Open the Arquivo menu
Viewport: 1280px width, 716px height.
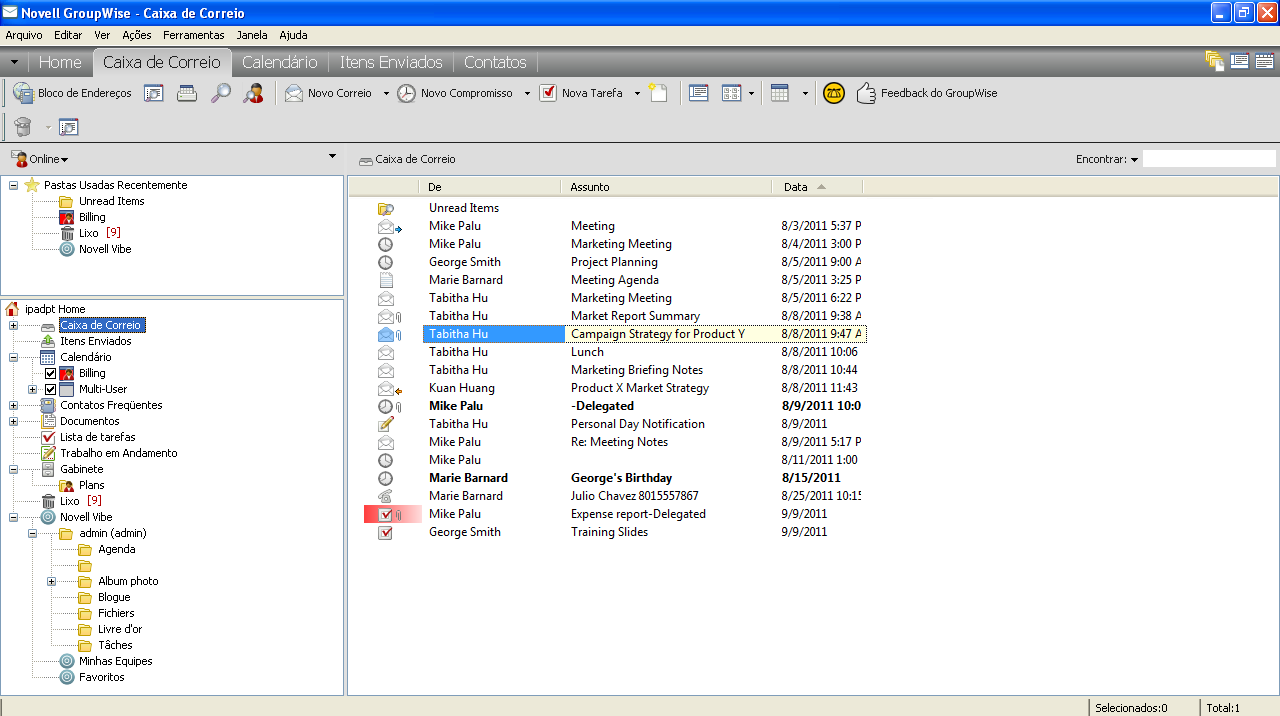coord(24,35)
